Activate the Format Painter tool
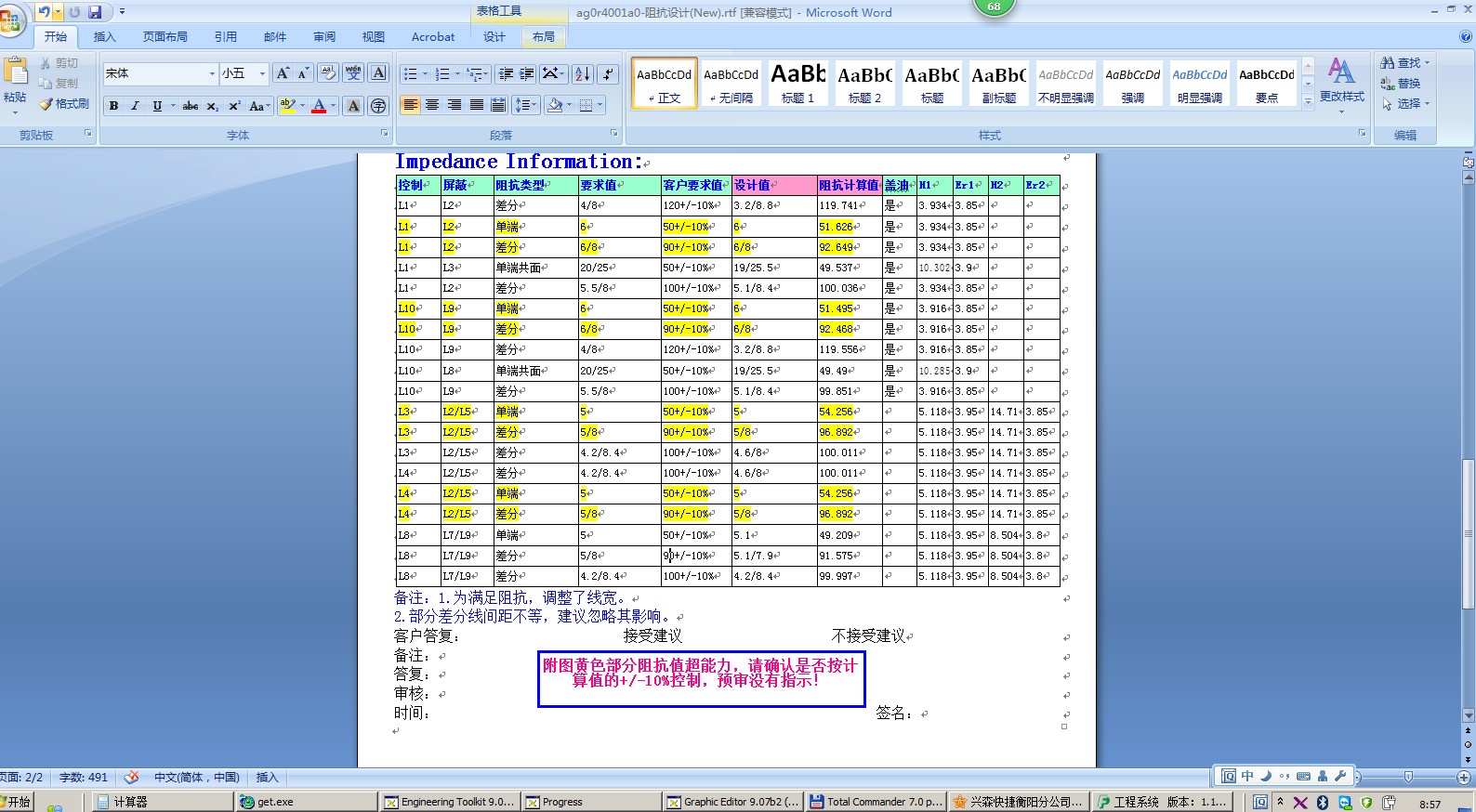Viewport: 1476px width, 812px height. (x=64, y=104)
